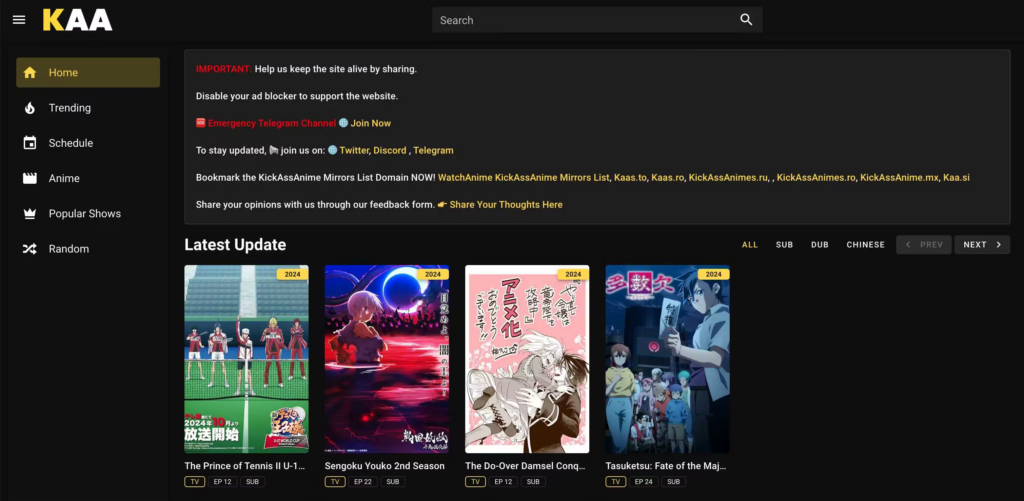The image size is (1024, 501).
Task: Open the Twitter link
Action: click(354, 150)
